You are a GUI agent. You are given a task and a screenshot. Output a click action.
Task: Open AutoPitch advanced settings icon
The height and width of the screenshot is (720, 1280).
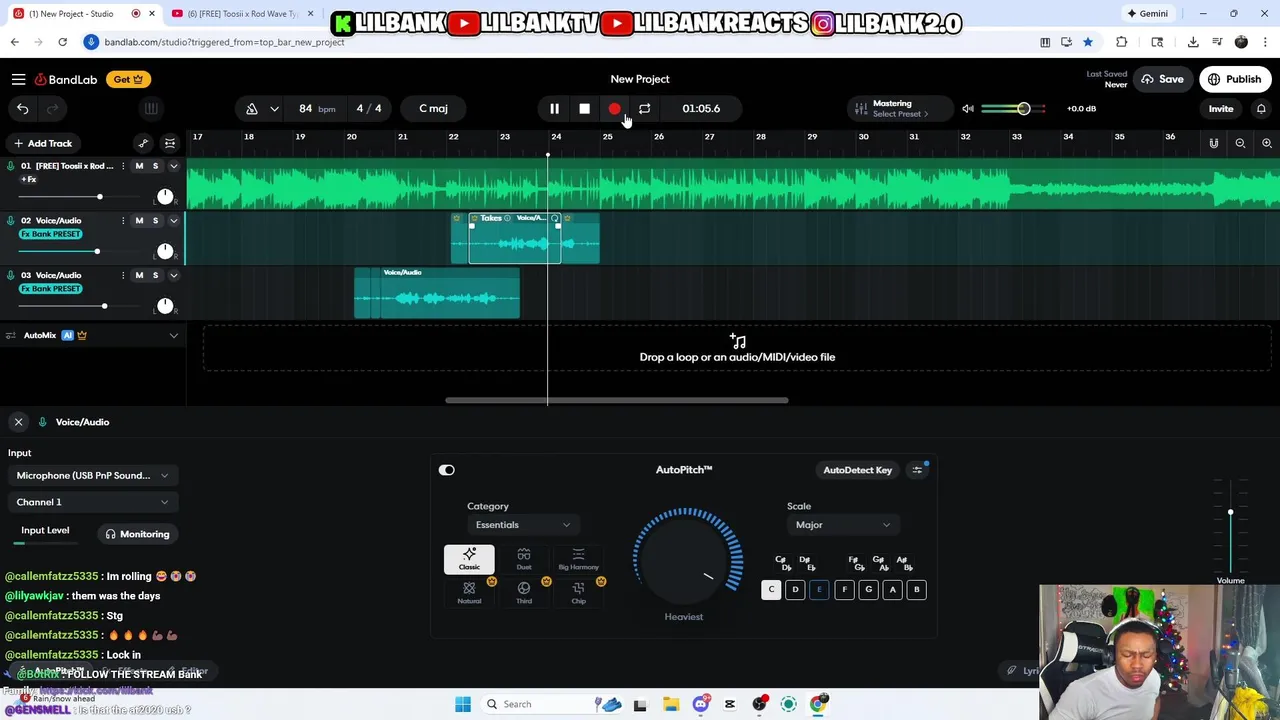[917, 470]
